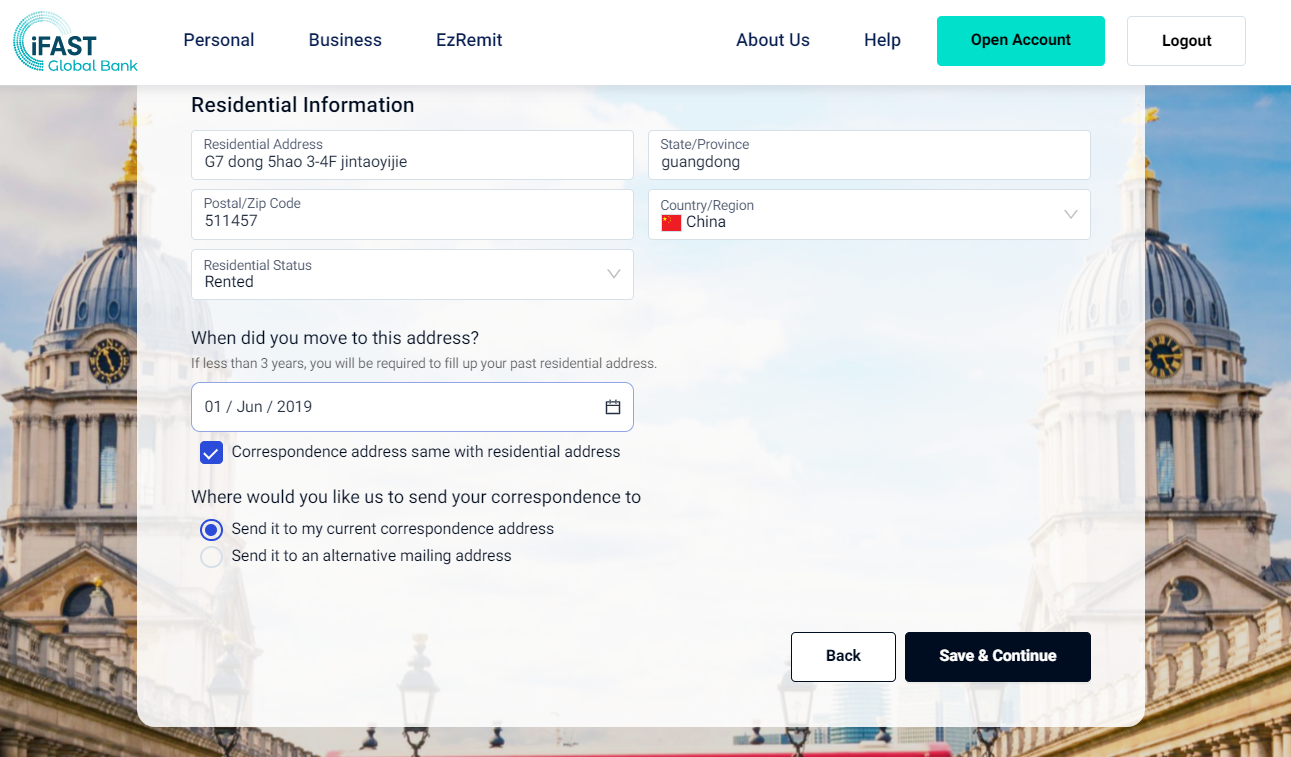Expand the Residential Status dropdown arrow
The height and width of the screenshot is (757, 1291).
coord(614,274)
